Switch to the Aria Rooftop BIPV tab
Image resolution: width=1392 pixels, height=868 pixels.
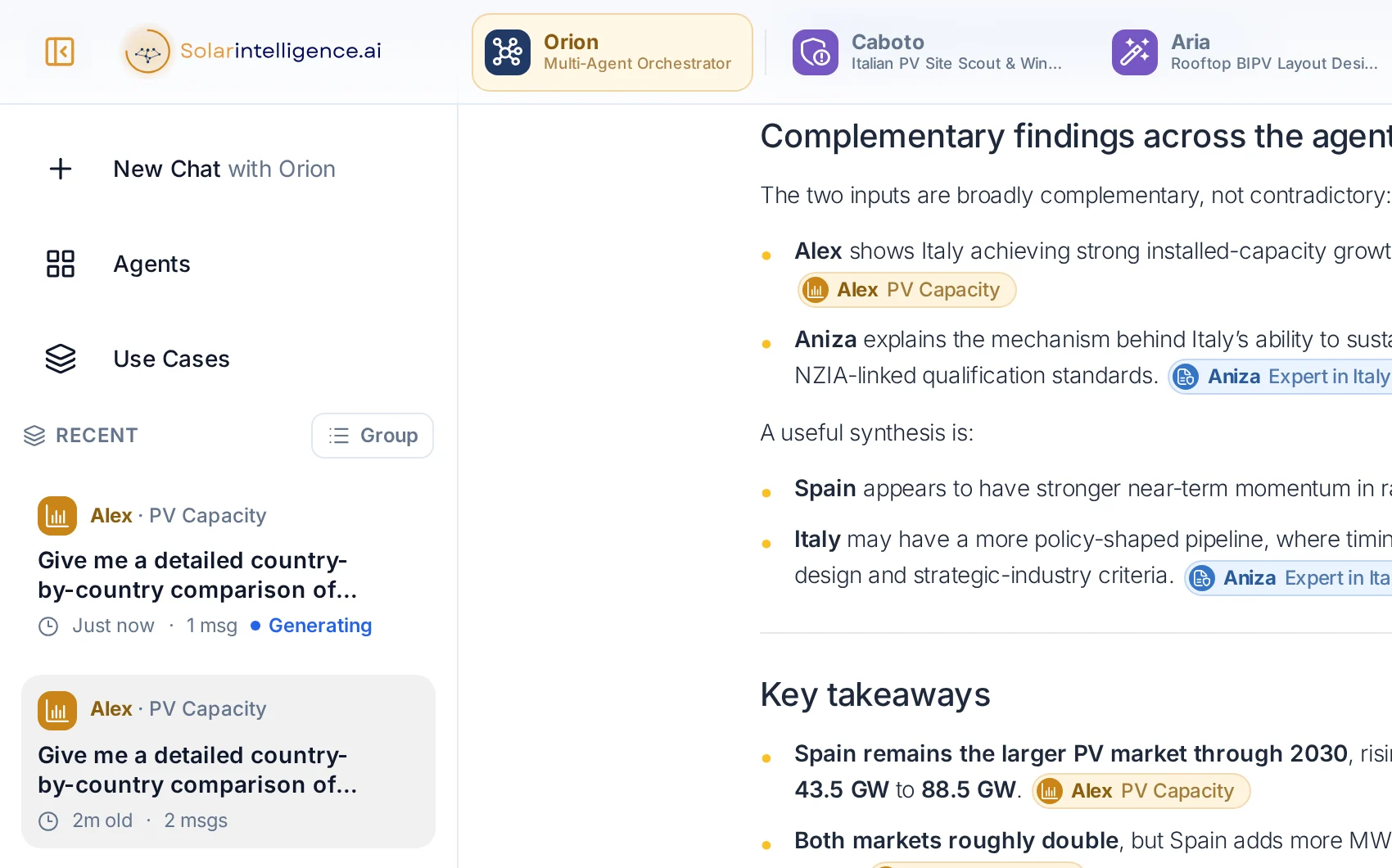pos(1246,52)
